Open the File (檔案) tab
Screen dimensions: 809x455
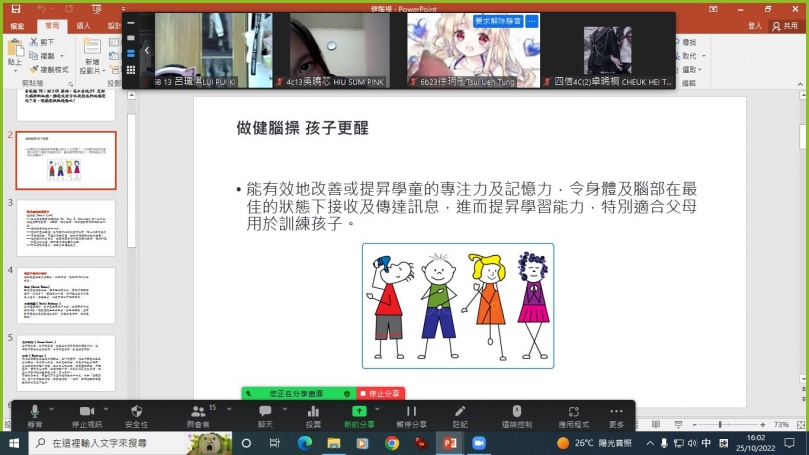(17, 26)
